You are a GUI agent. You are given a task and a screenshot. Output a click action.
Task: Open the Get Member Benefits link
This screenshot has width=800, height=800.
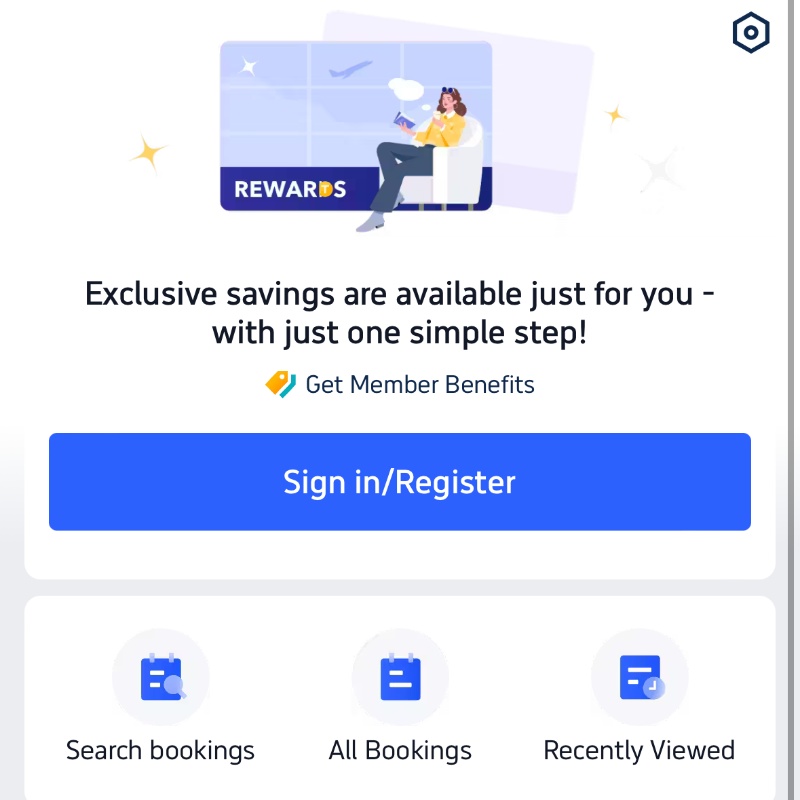pos(419,384)
